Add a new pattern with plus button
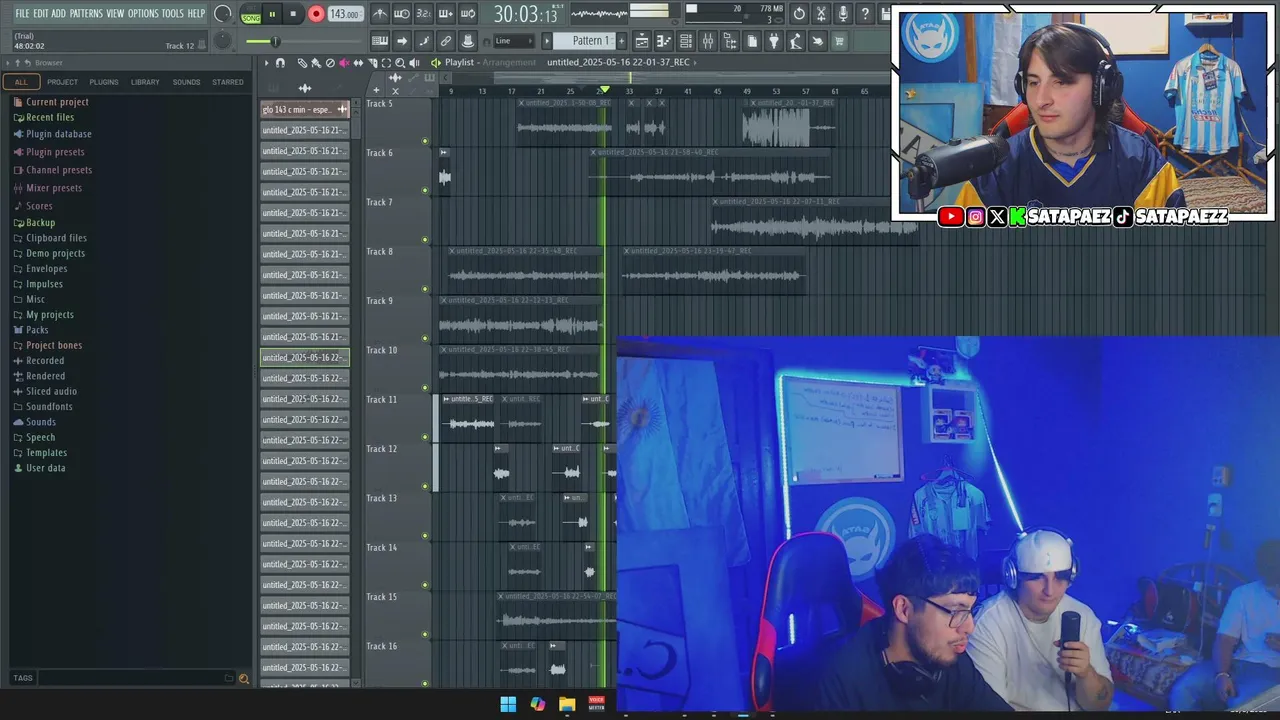The image size is (1280, 720). click(x=621, y=41)
